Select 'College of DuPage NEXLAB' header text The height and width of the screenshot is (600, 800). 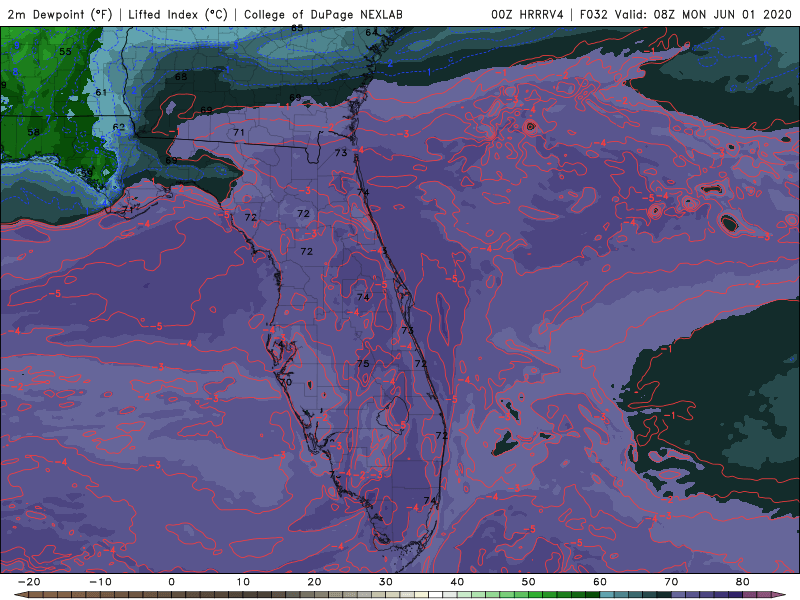[323, 14]
